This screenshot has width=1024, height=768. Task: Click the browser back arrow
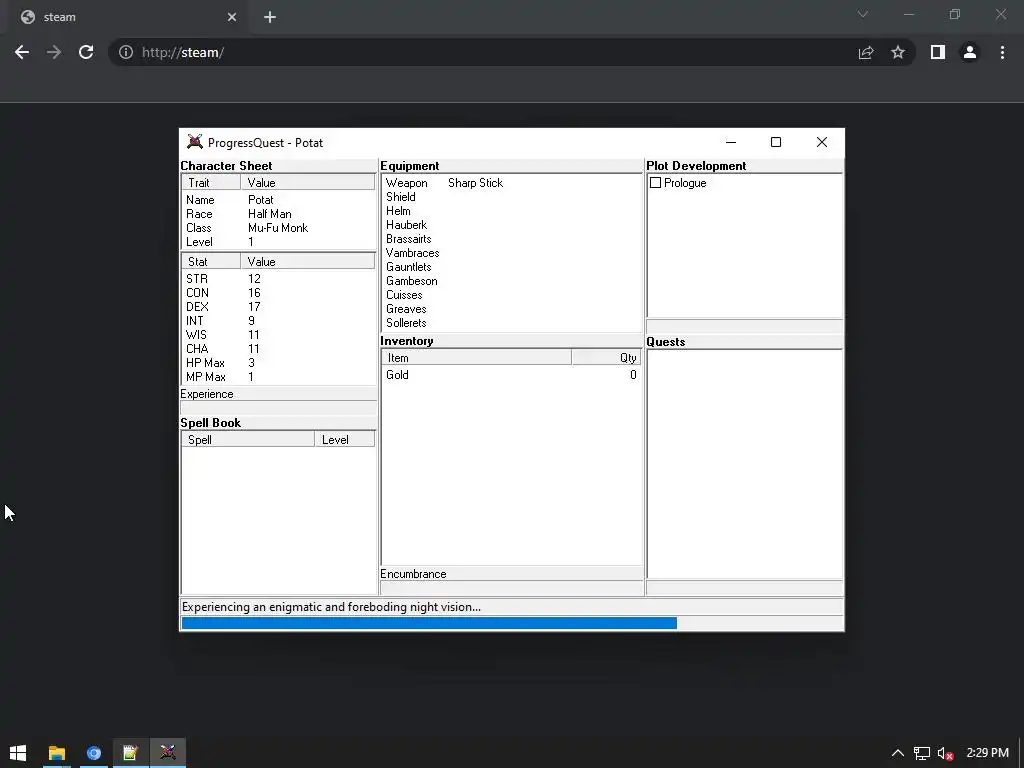22,52
